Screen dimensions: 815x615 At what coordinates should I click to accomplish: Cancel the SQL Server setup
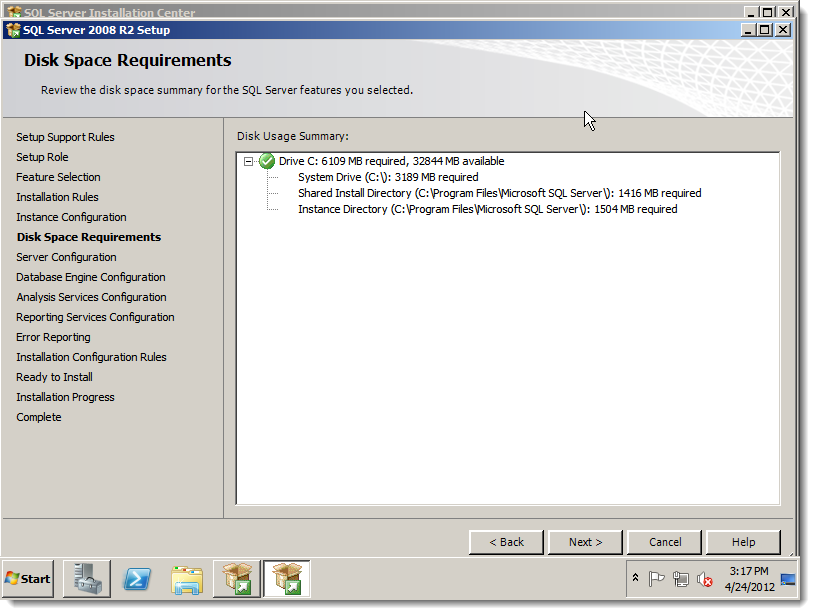click(665, 542)
